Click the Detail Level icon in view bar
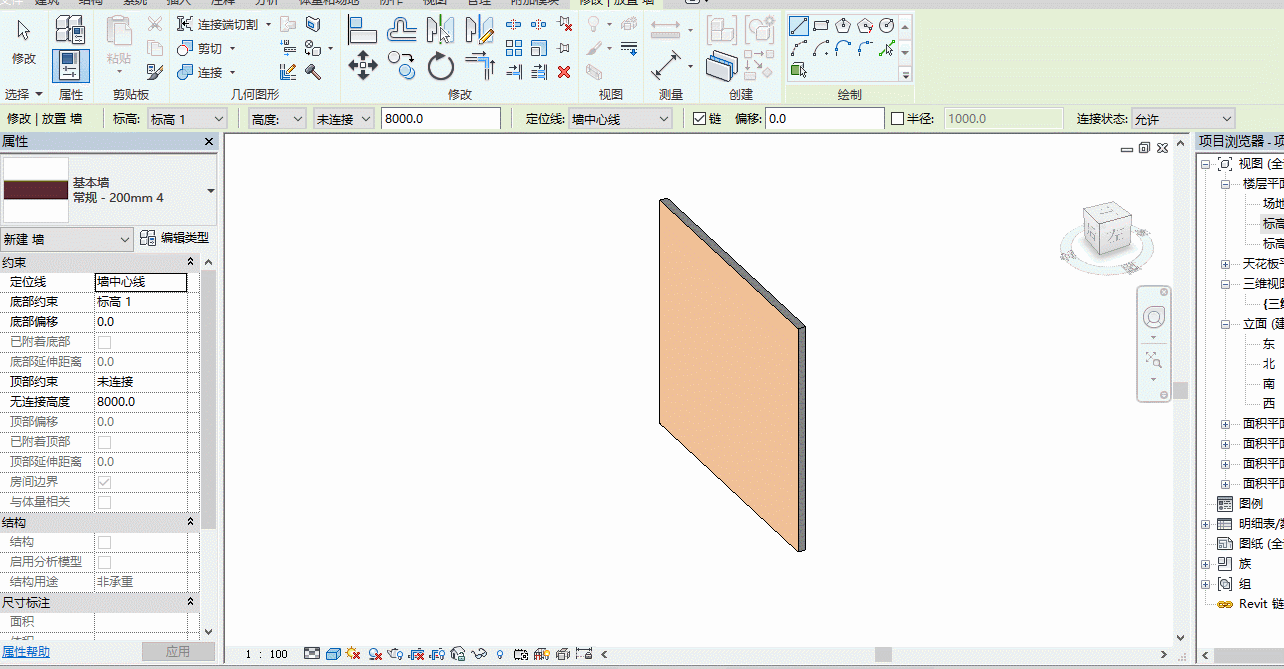This screenshot has height=669, width=1284. click(x=312, y=654)
